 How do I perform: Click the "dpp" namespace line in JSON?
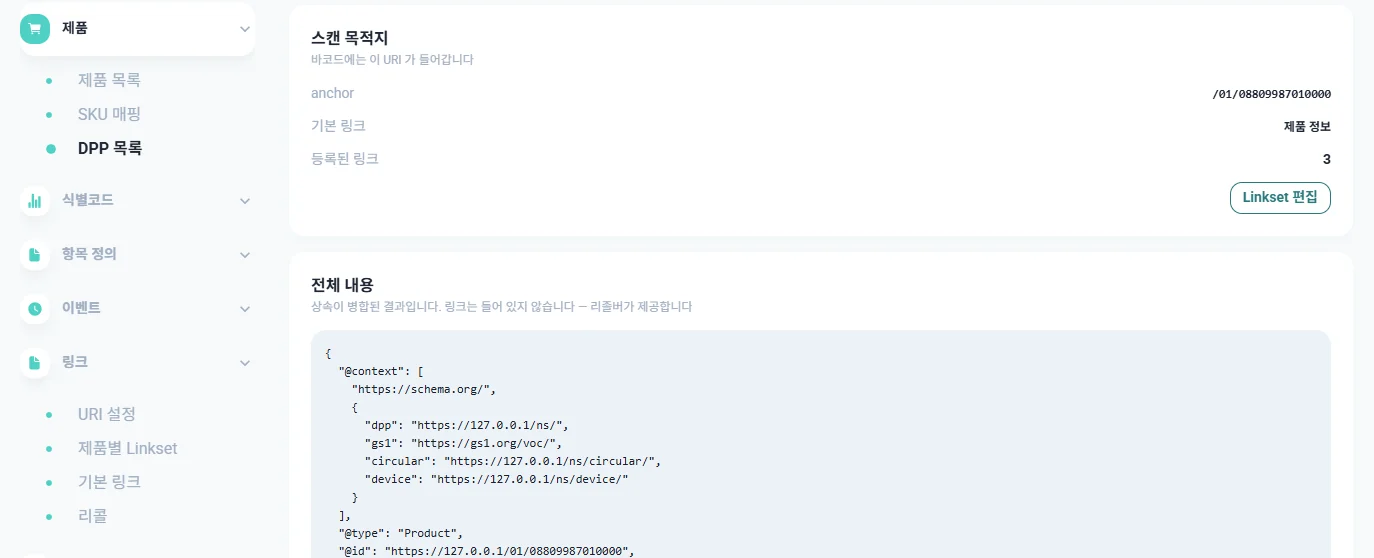(467, 425)
